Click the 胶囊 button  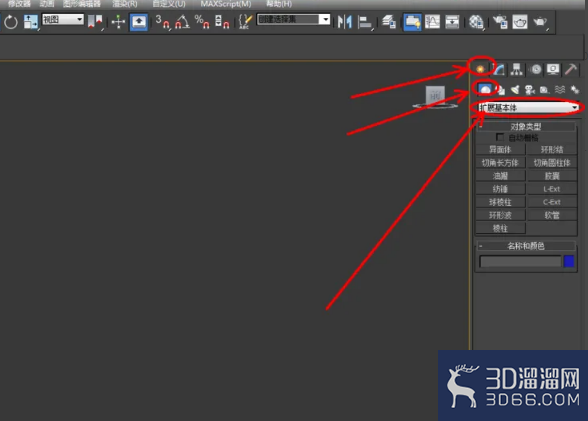(552, 176)
